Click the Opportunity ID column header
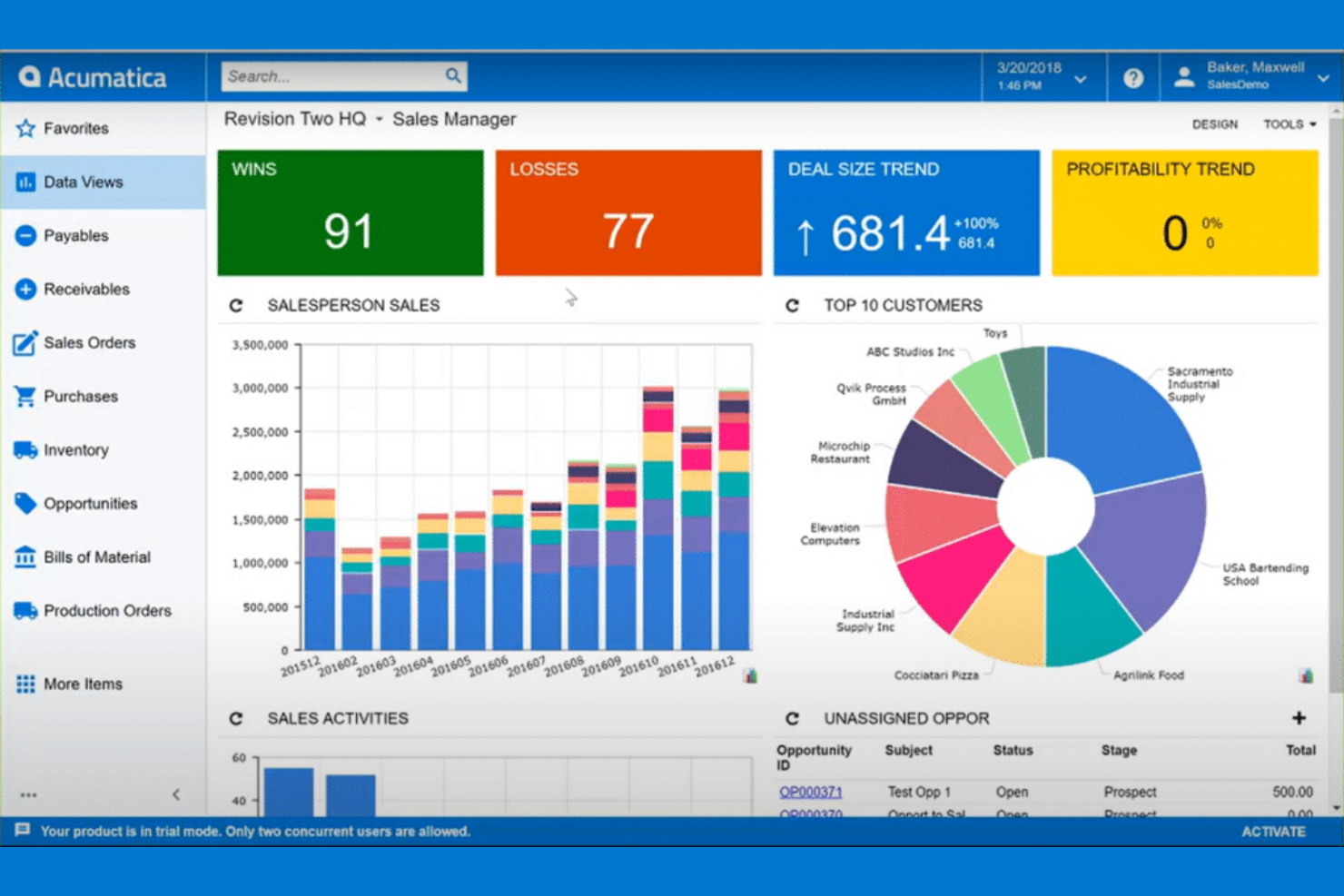Viewport: 1344px width, 896px height. pos(814,758)
